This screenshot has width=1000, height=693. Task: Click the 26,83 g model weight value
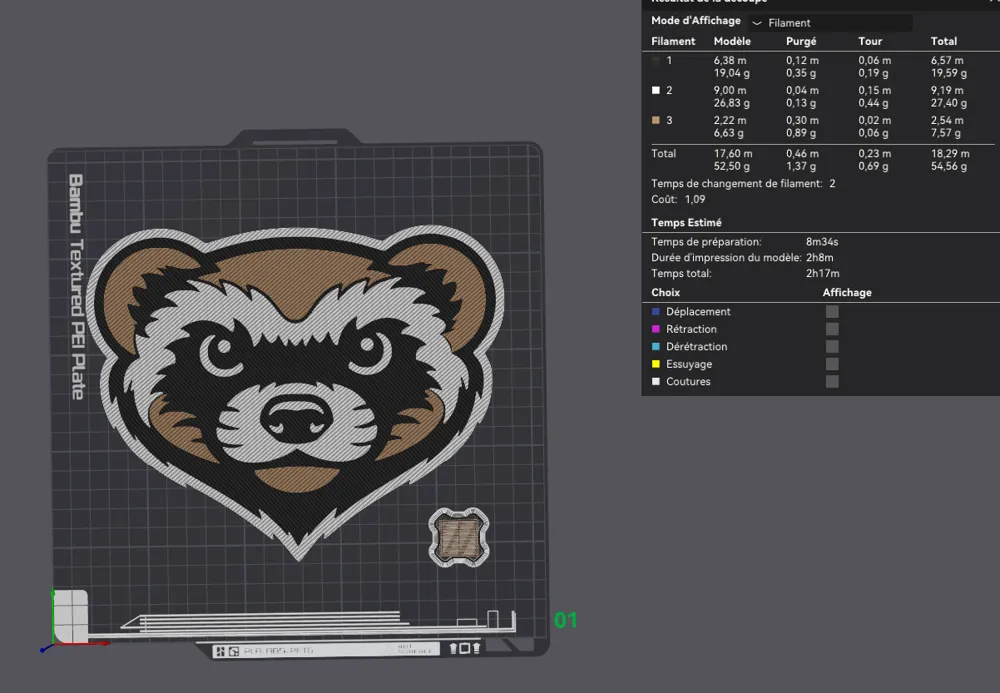[x=732, y=103]
